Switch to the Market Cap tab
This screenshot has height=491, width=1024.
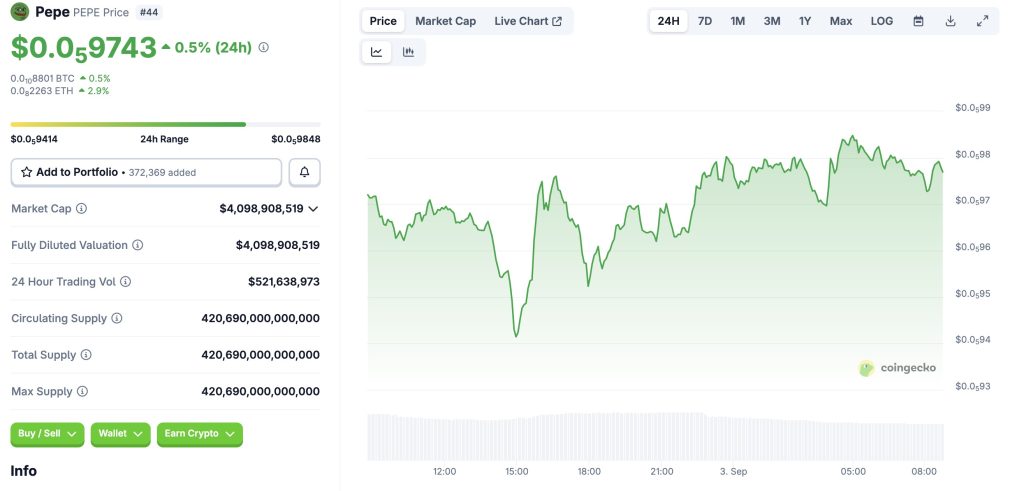[445, 21]
